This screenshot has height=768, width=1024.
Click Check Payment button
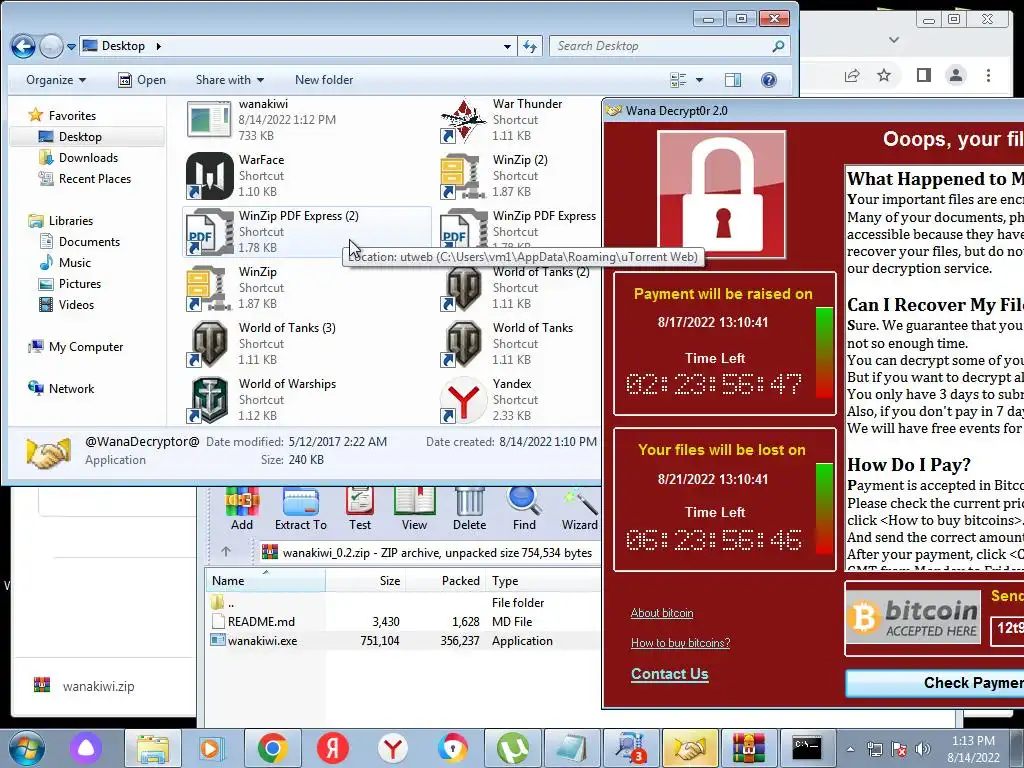coord(935,683)
